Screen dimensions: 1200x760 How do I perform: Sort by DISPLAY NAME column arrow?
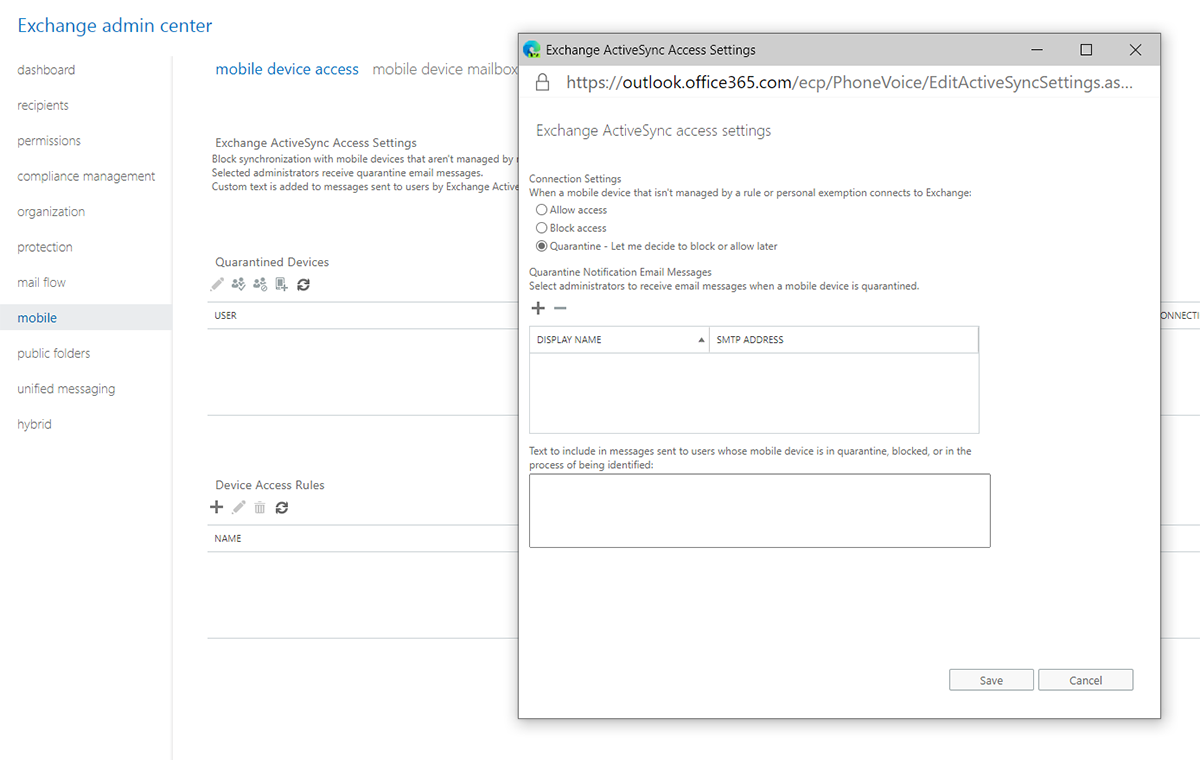[701, 340]
